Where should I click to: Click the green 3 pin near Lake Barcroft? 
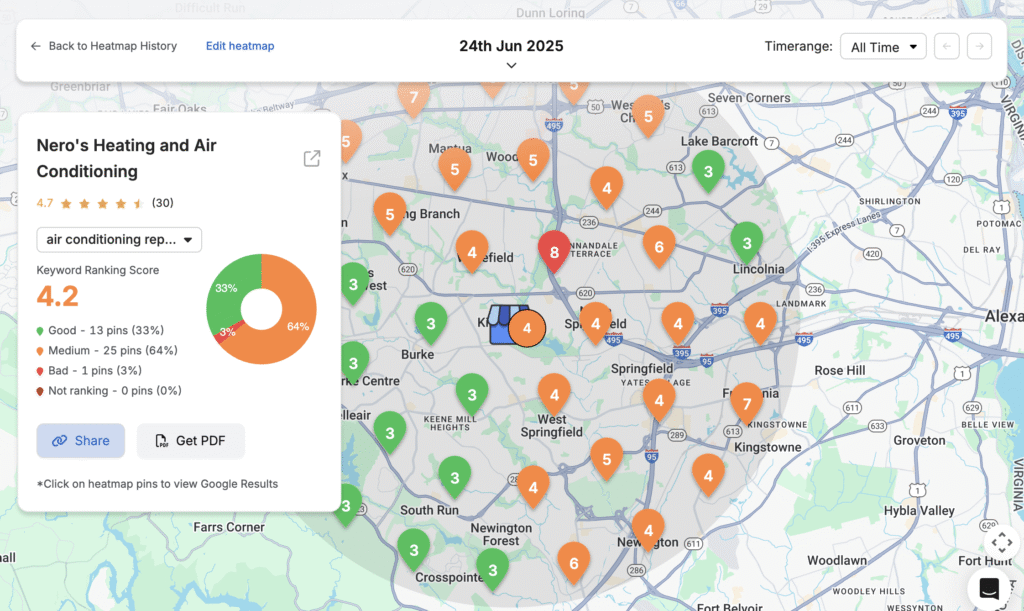(x=708, y=171)
